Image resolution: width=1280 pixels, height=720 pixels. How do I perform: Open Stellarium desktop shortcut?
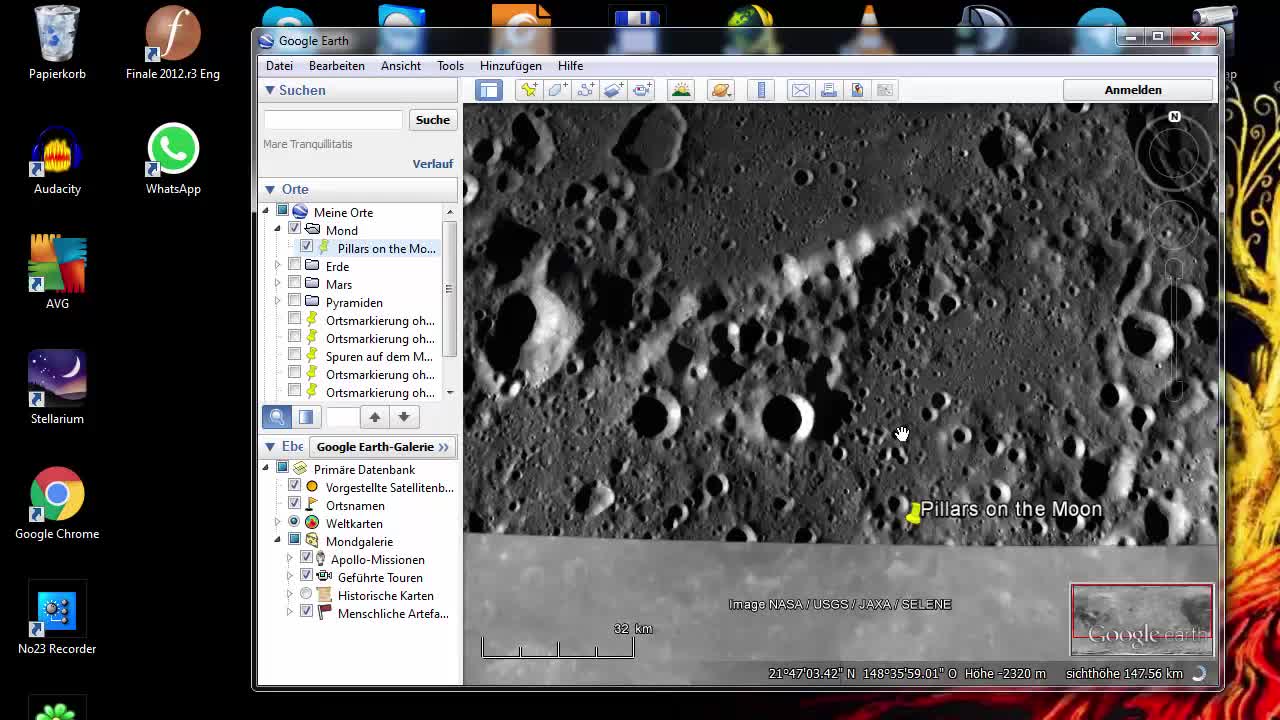pos(57,388)
